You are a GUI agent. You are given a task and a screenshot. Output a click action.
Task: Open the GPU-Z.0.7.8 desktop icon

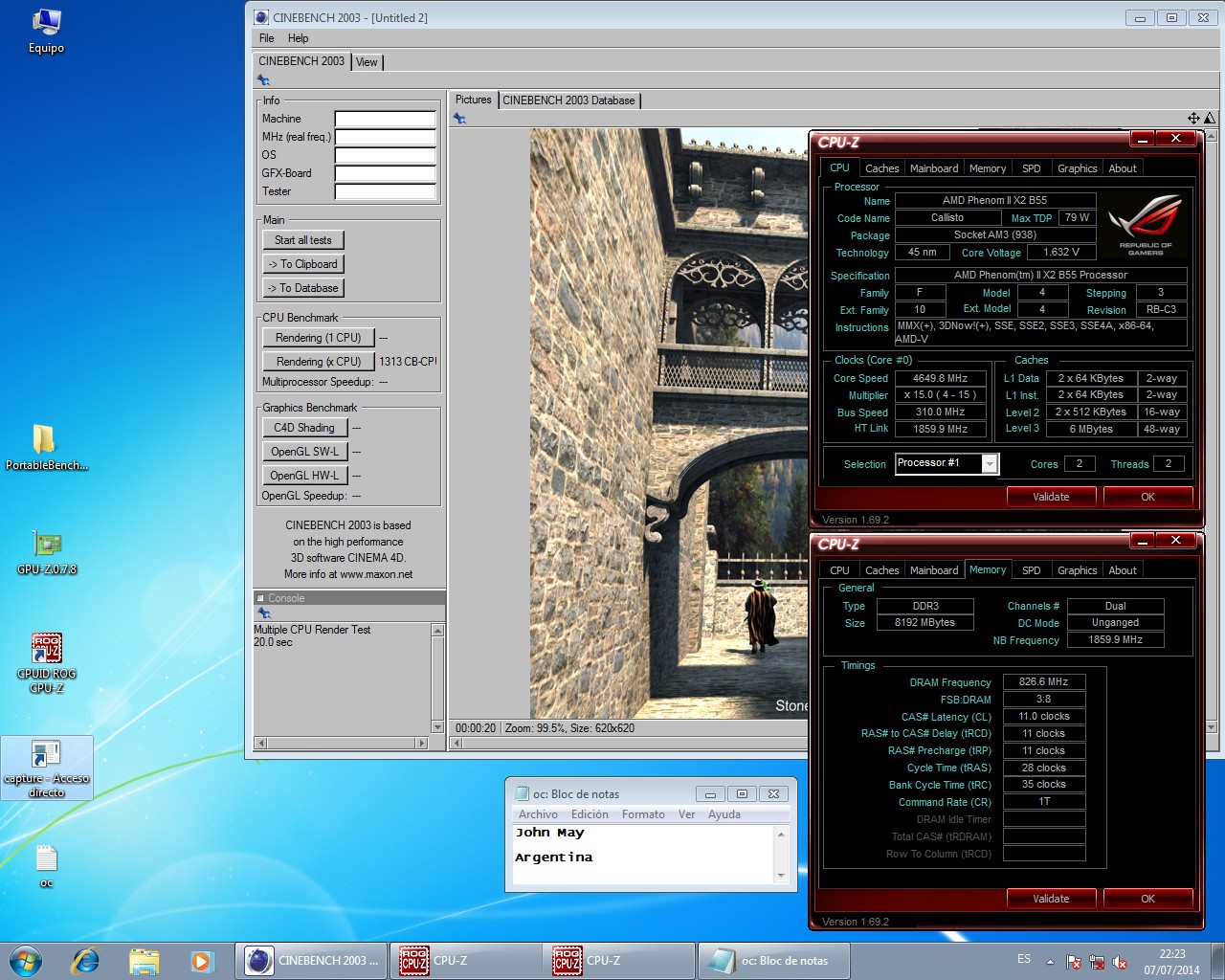click(x=46, y=552)
